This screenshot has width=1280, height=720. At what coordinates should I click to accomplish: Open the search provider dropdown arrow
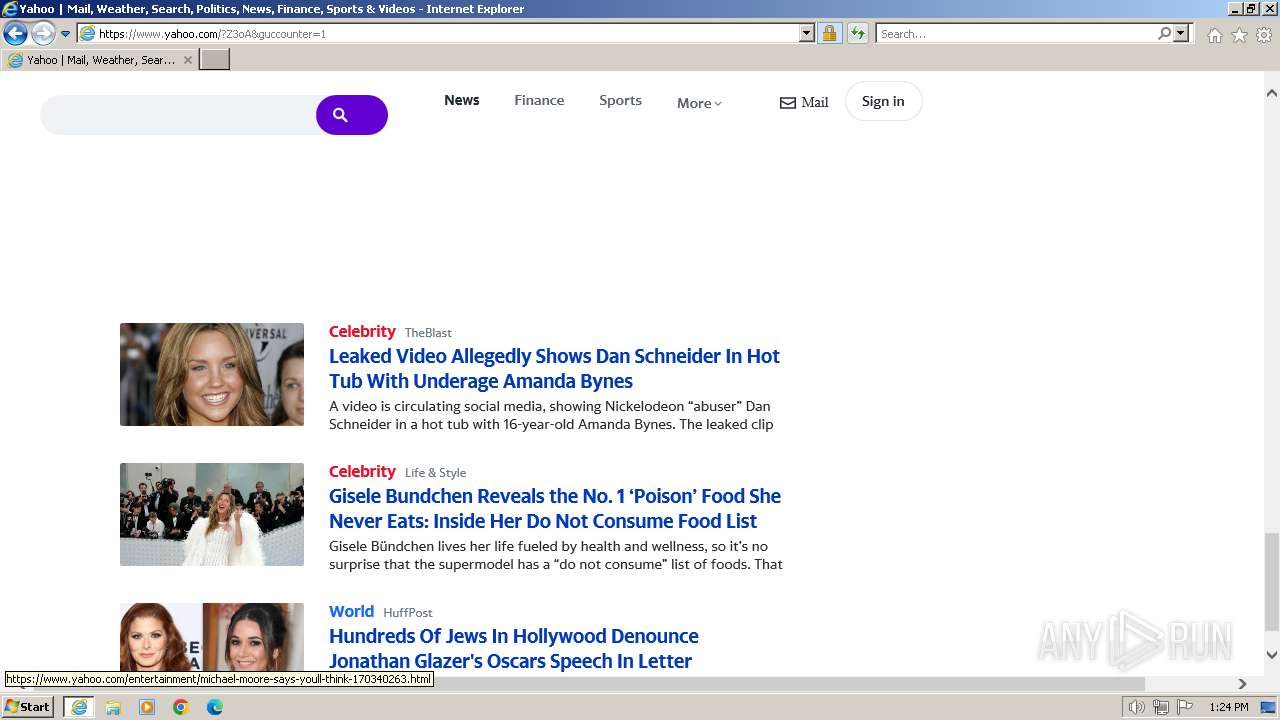pyautogui.click(x=1181, y=34)
